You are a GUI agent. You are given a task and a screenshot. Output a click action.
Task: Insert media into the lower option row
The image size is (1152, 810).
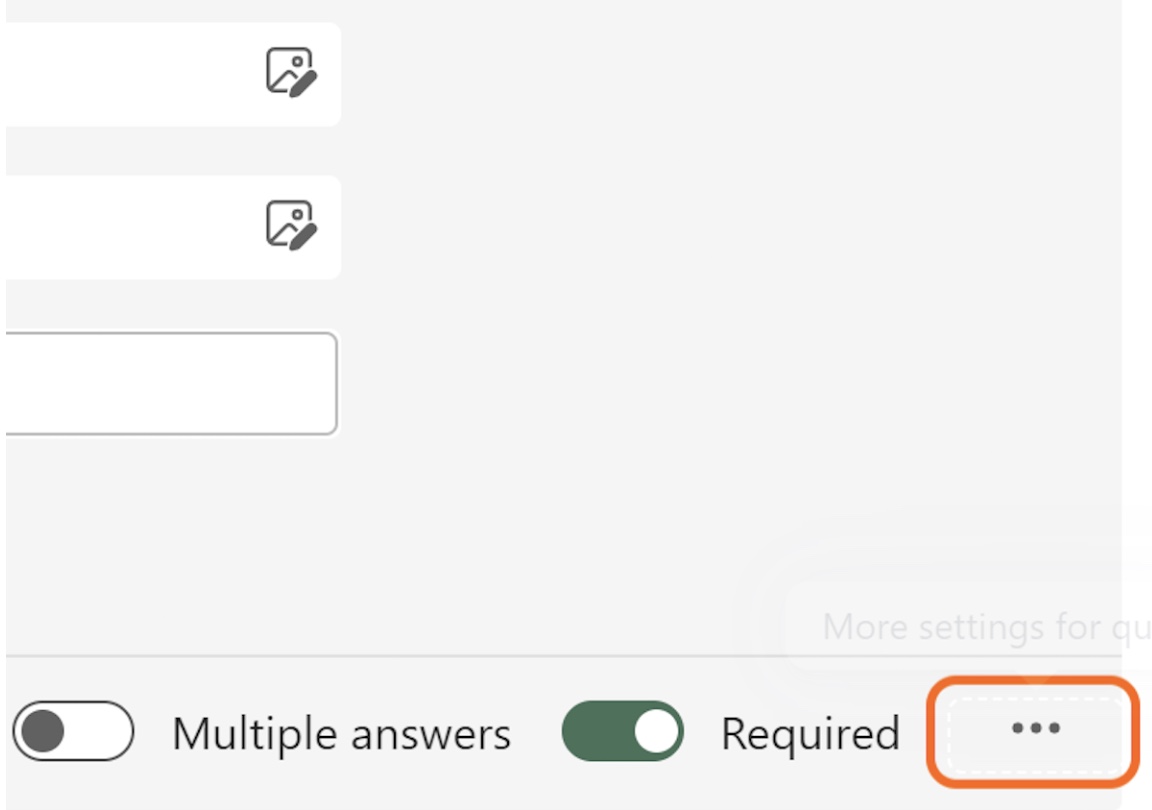291,225
